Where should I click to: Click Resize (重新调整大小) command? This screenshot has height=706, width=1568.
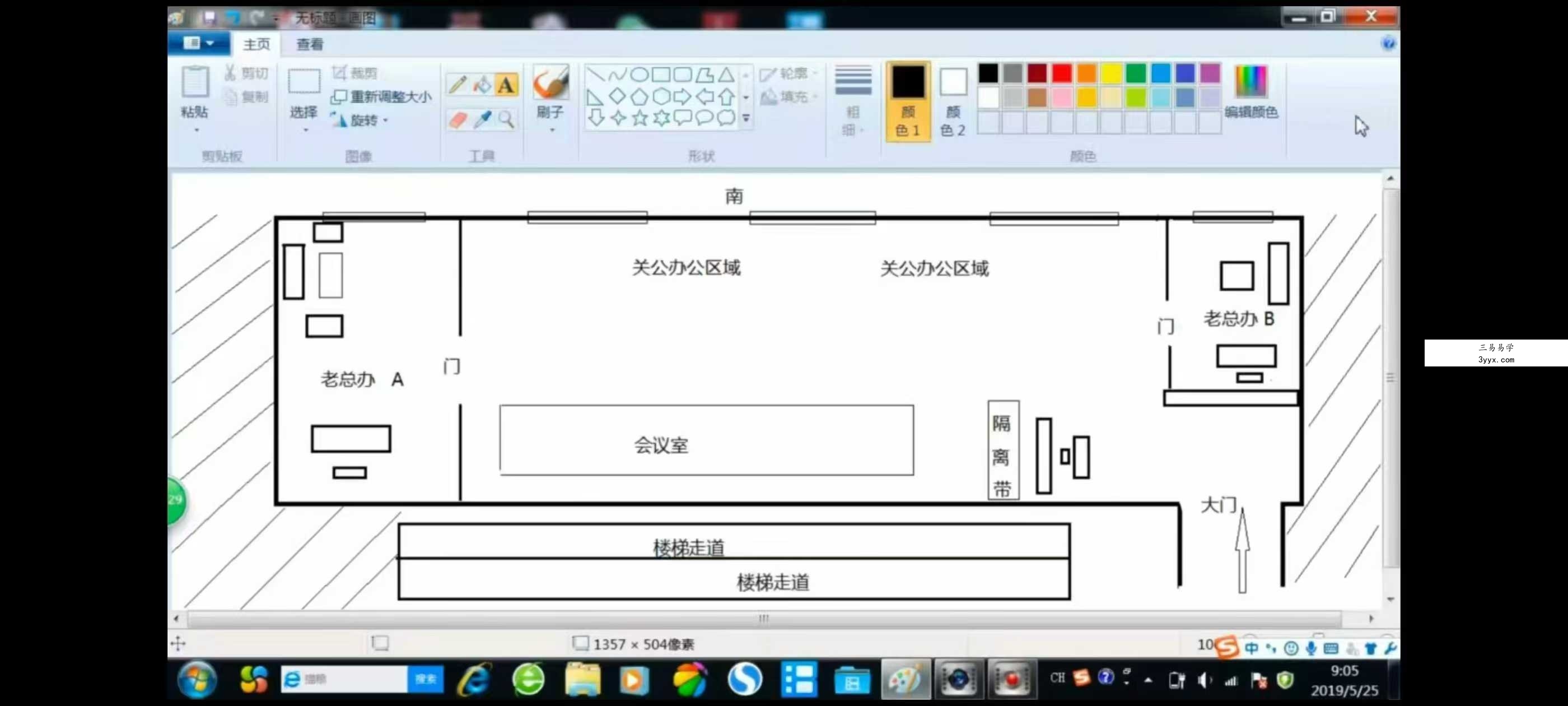coord(382,96)
